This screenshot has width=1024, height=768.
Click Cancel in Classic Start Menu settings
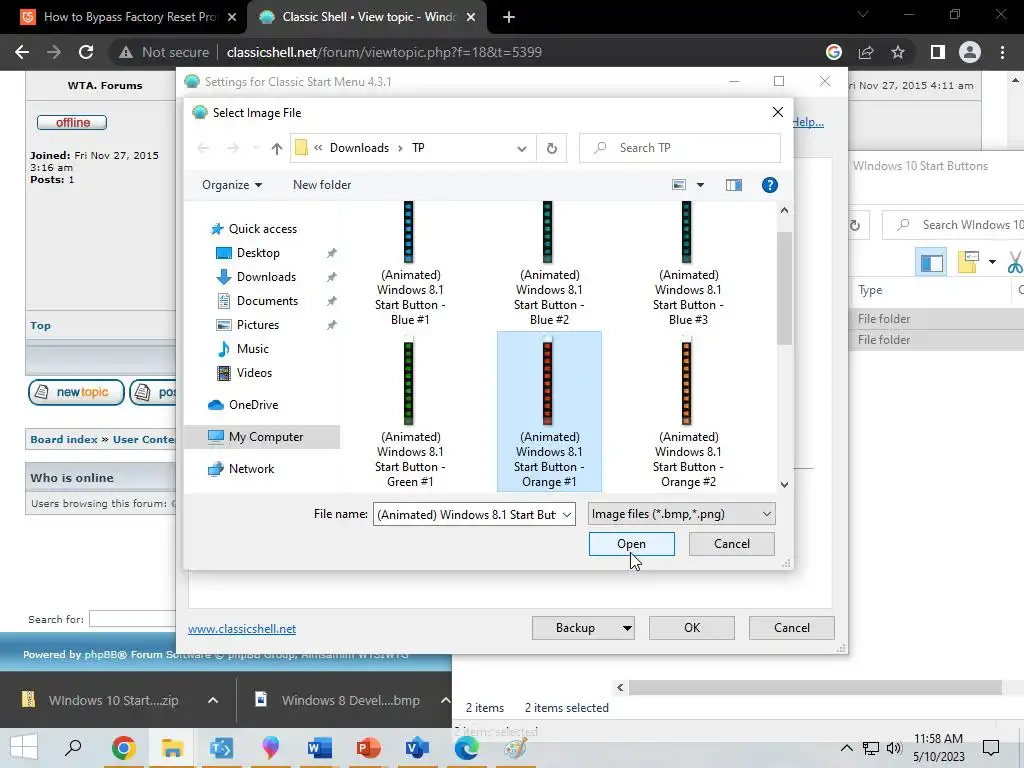click(792, 628)
